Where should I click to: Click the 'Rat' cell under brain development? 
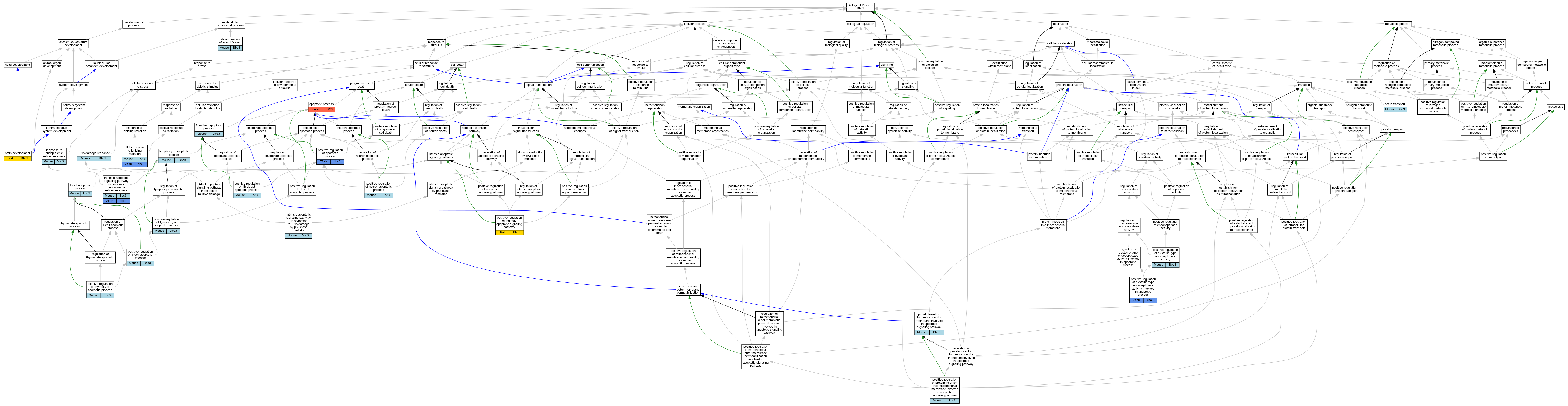click(x=10, y=159)
